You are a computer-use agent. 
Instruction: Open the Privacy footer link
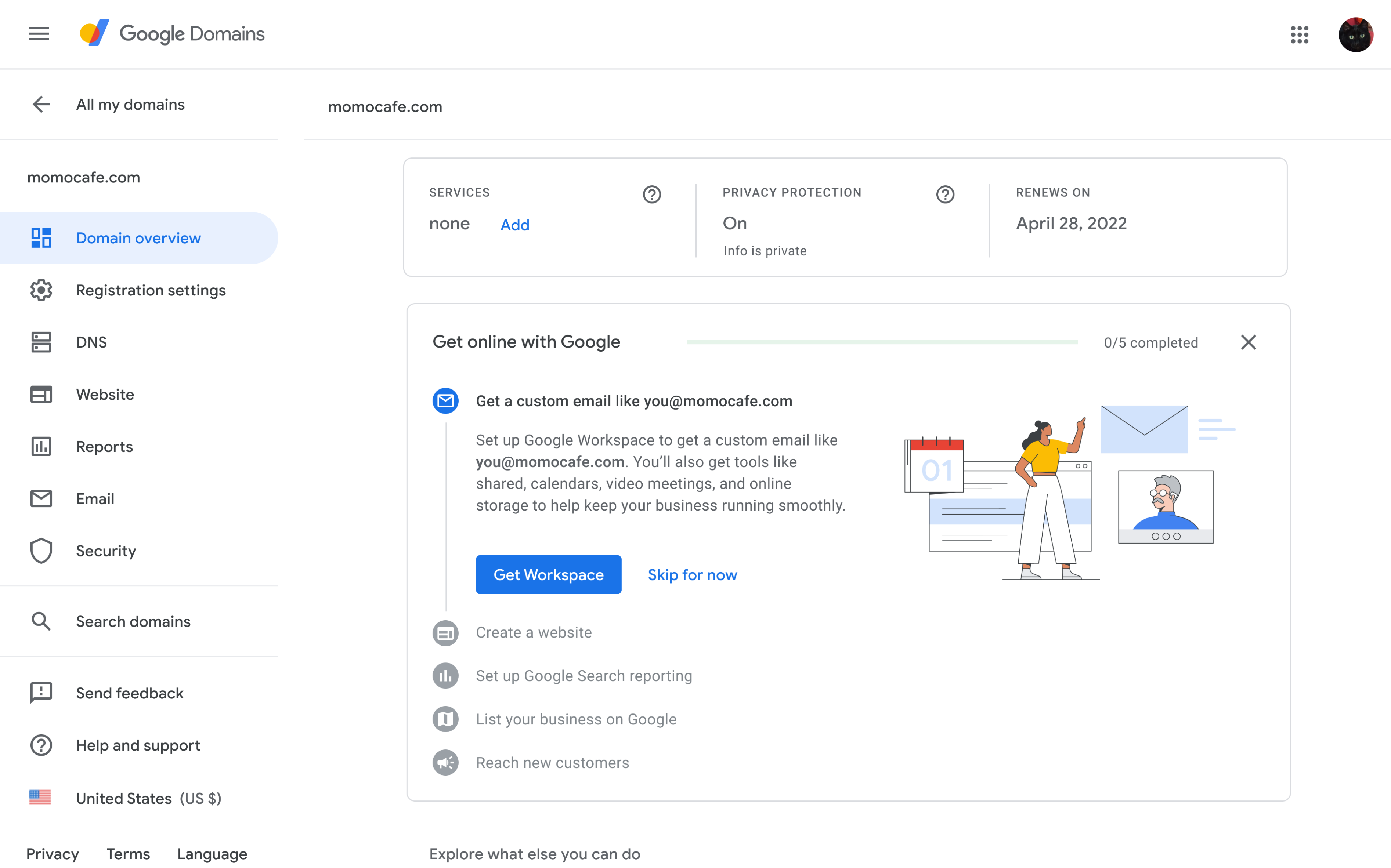(x=53, y=854)
